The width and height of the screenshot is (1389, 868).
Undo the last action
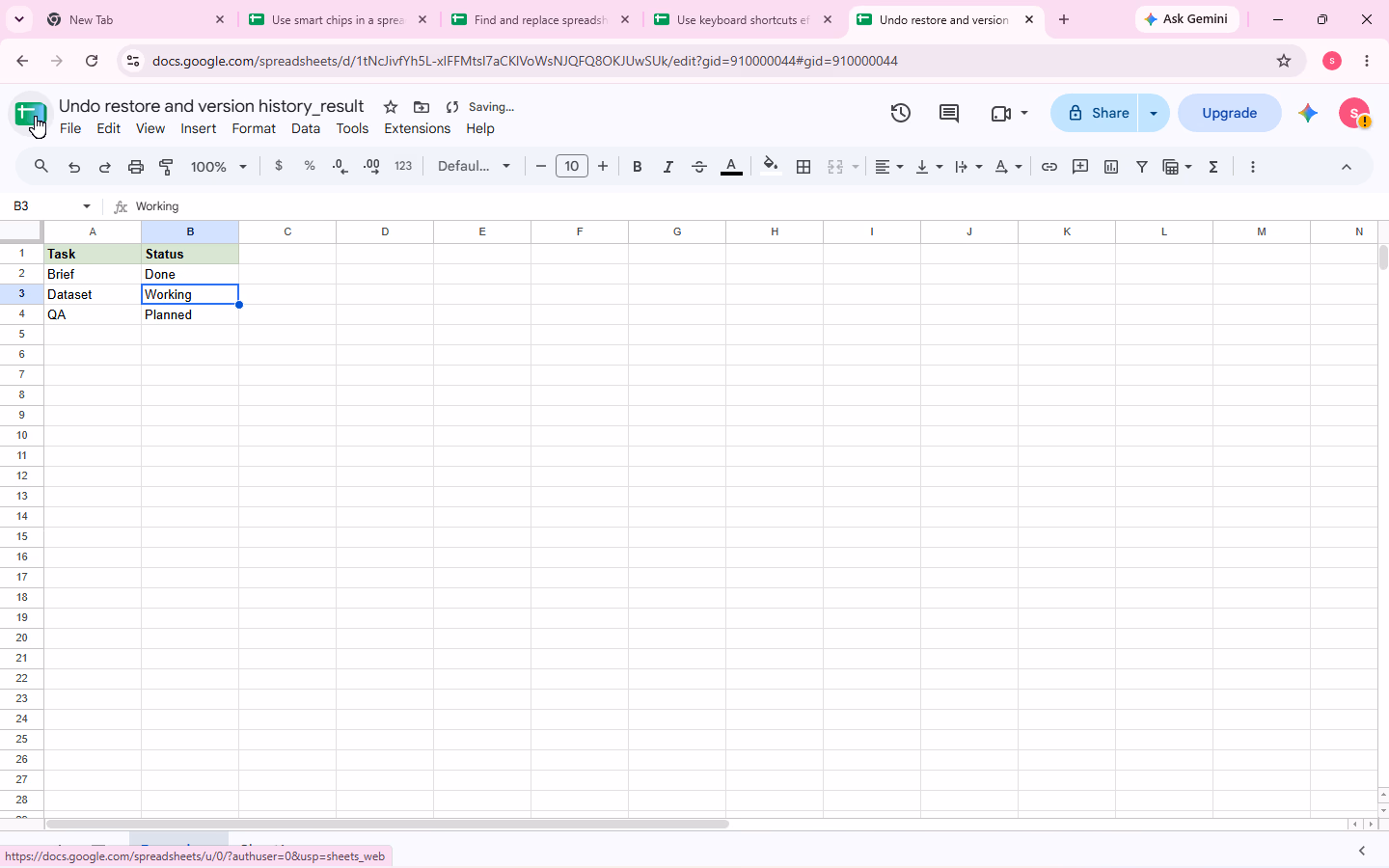(73, 167)
